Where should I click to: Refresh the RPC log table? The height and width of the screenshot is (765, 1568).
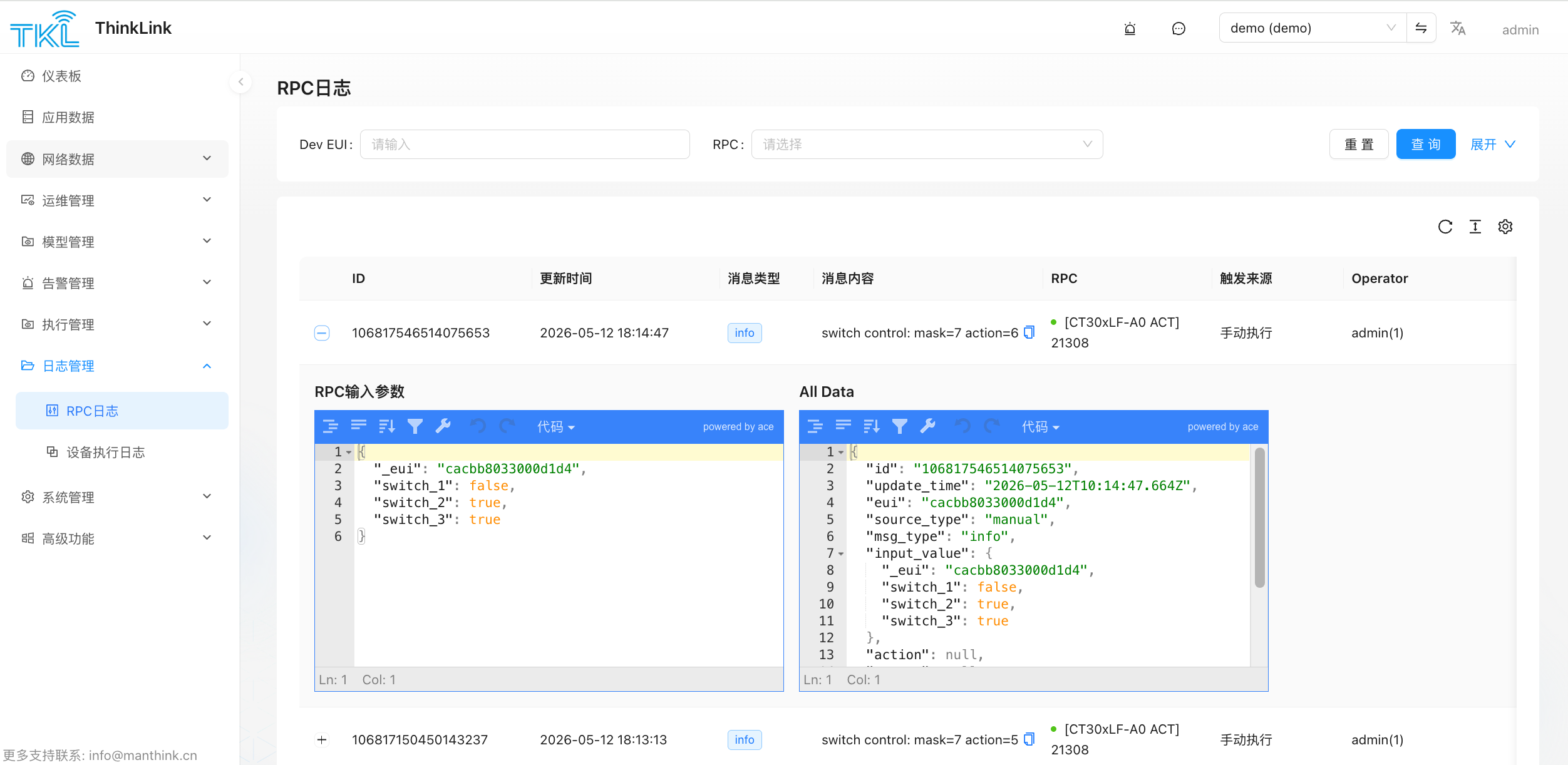[x=1445, y=227]
